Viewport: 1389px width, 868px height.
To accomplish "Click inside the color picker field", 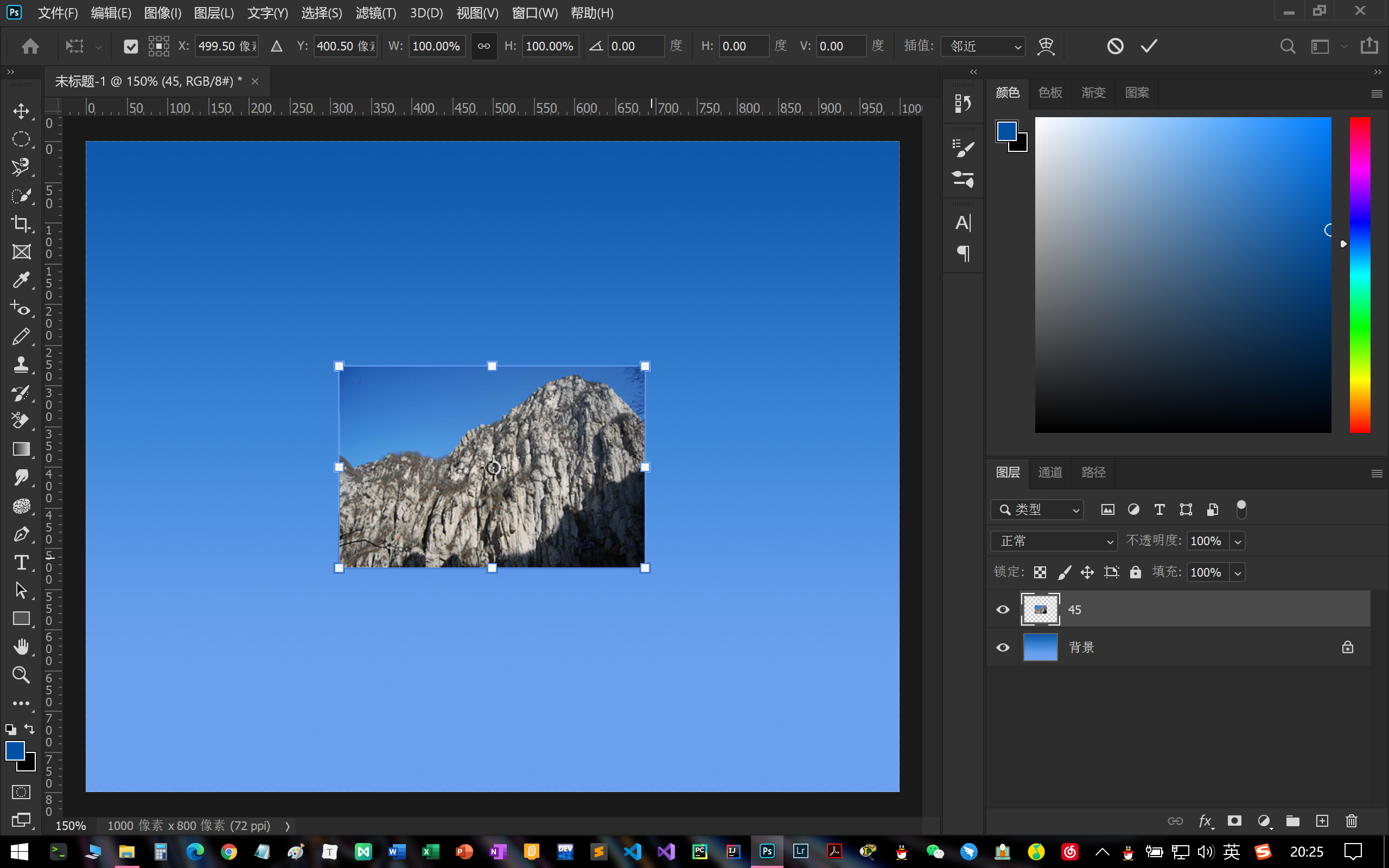I will (x=1183, y=275).
